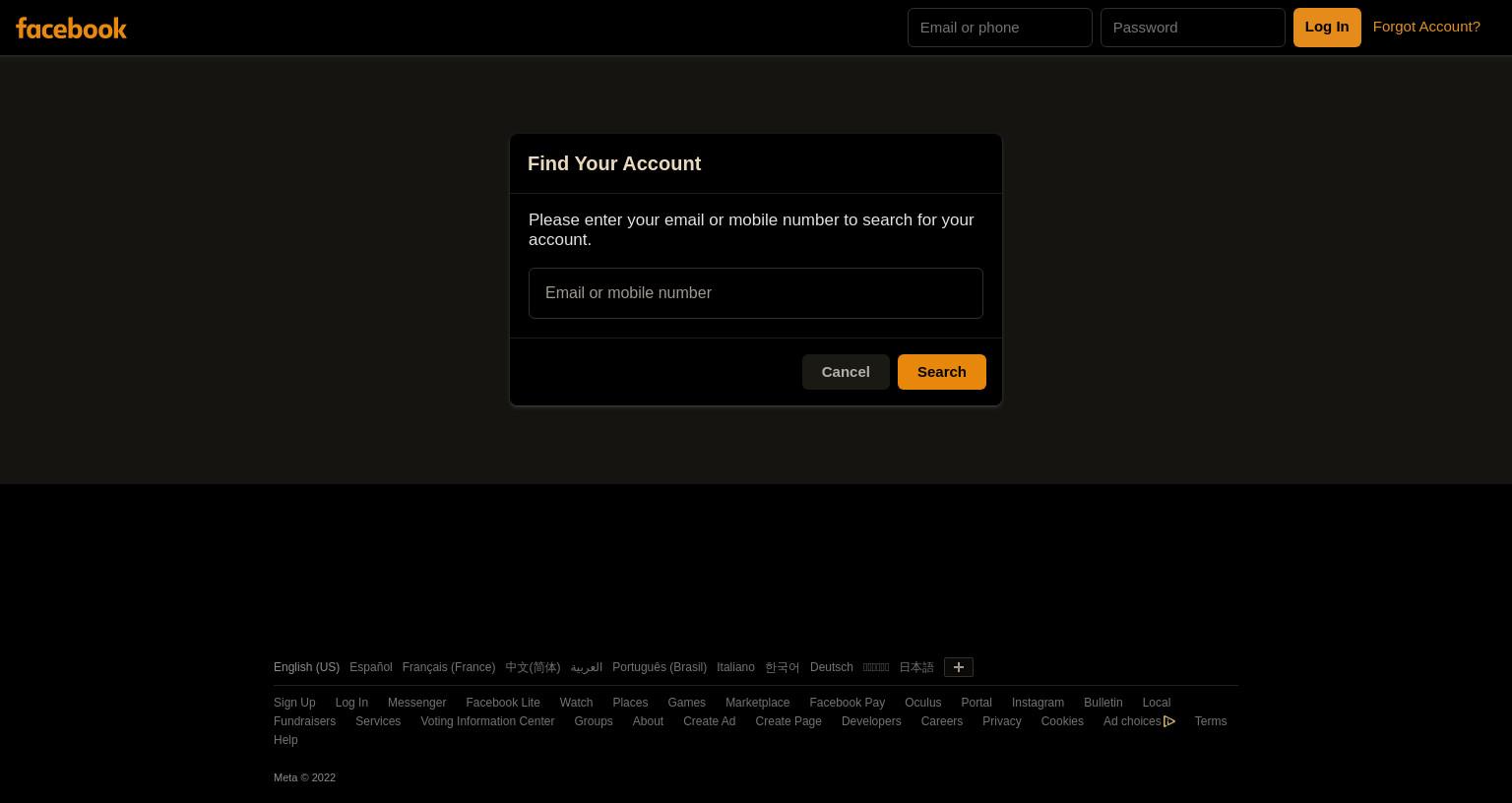Focus the Password field in header

point(1192,28)
